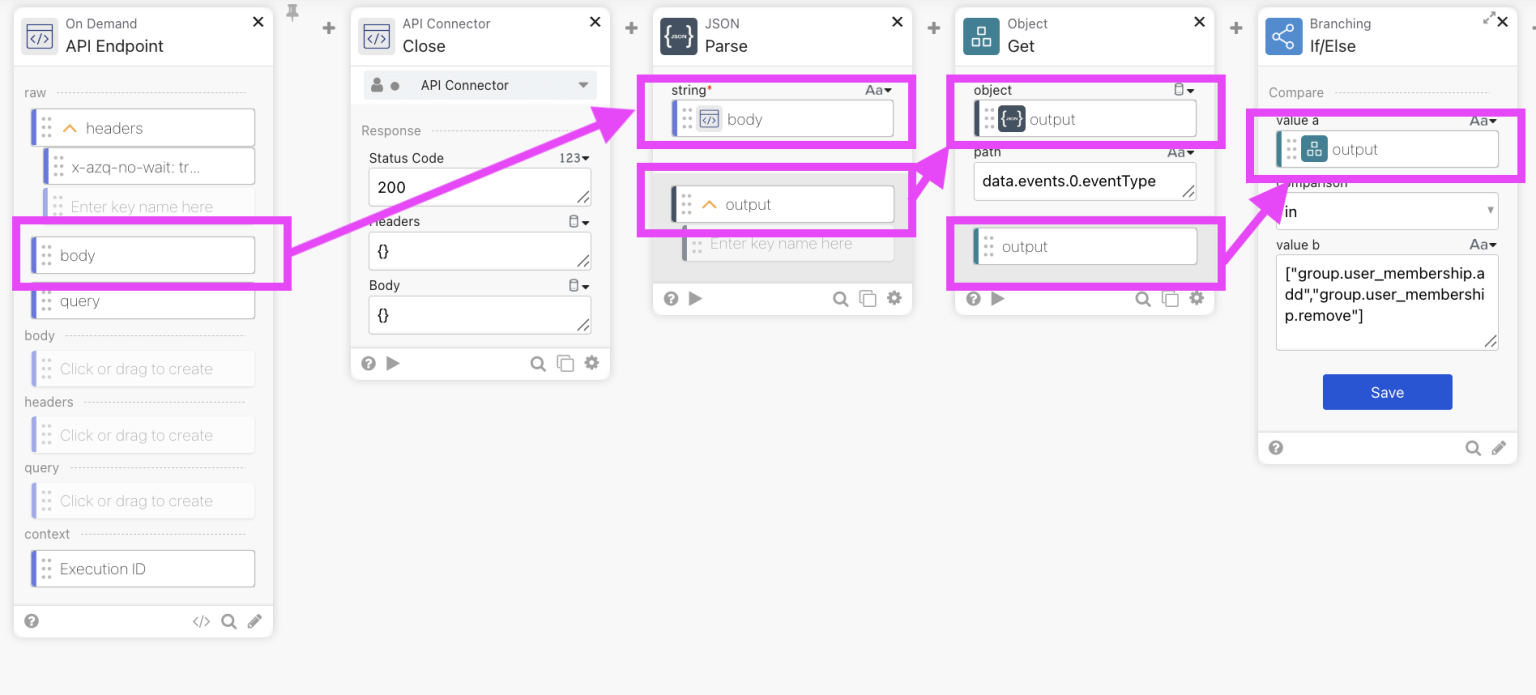
Task: Open the code view on API Endpoint node
Action: 201,620
